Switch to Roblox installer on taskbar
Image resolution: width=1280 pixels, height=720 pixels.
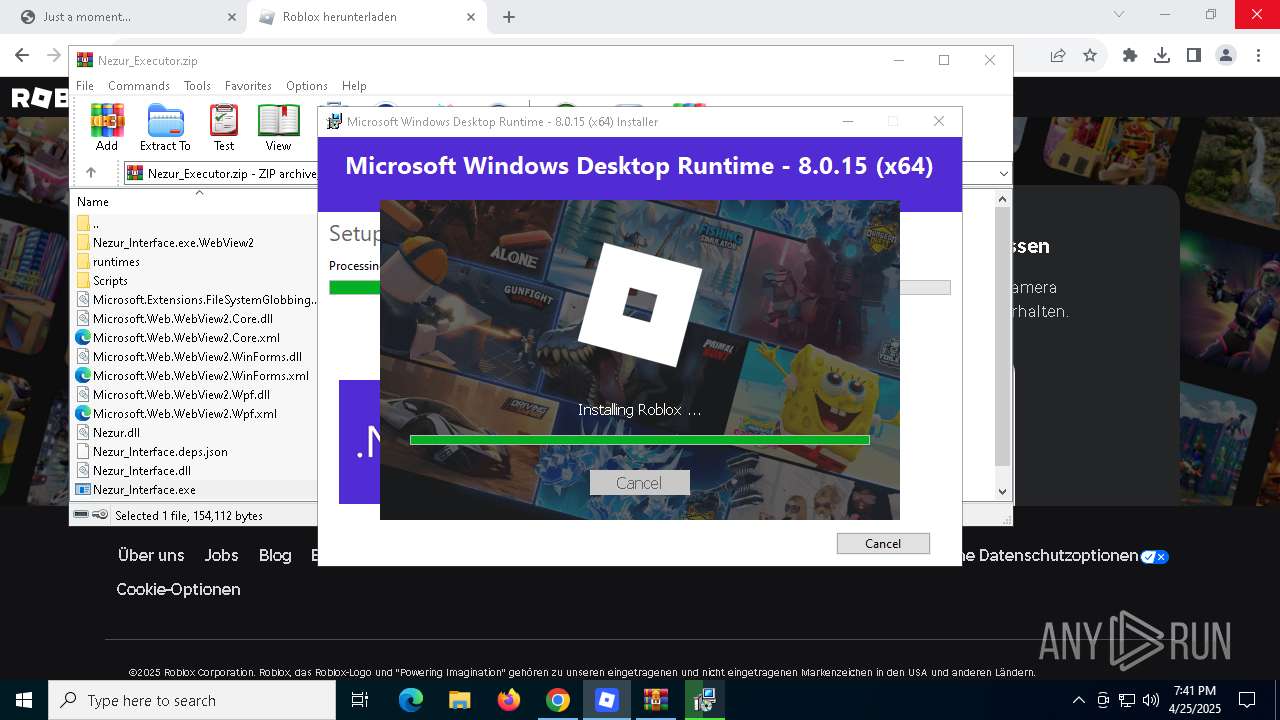click(607, 700)
